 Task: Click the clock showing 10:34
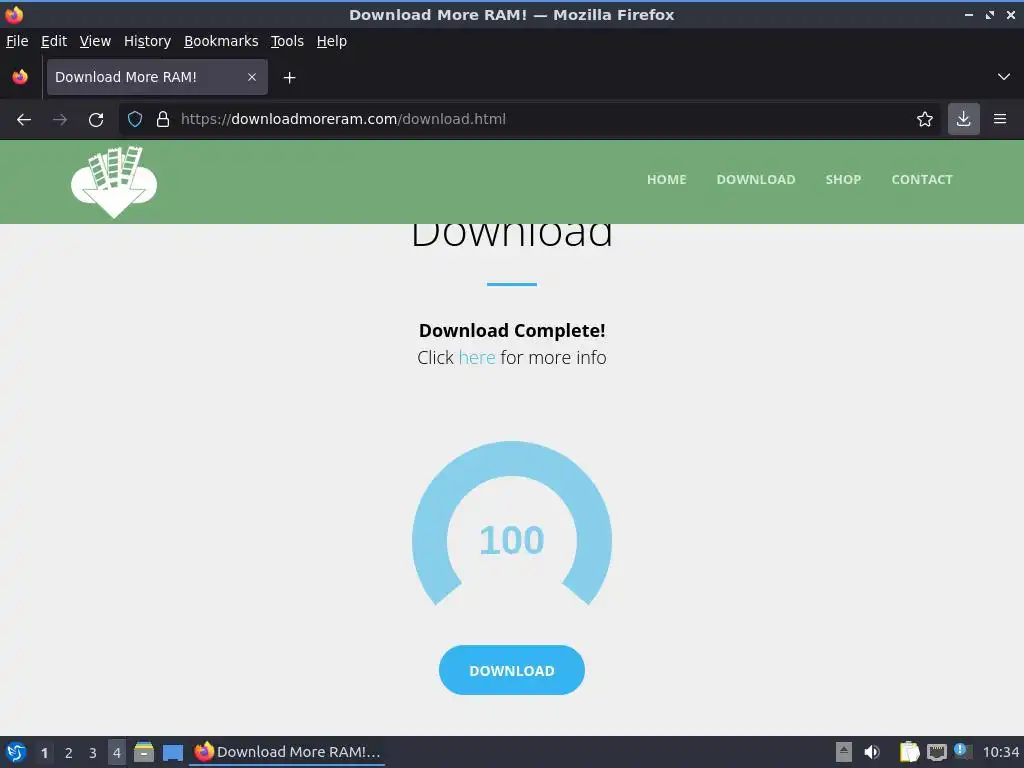click(x=1000, y=752)
